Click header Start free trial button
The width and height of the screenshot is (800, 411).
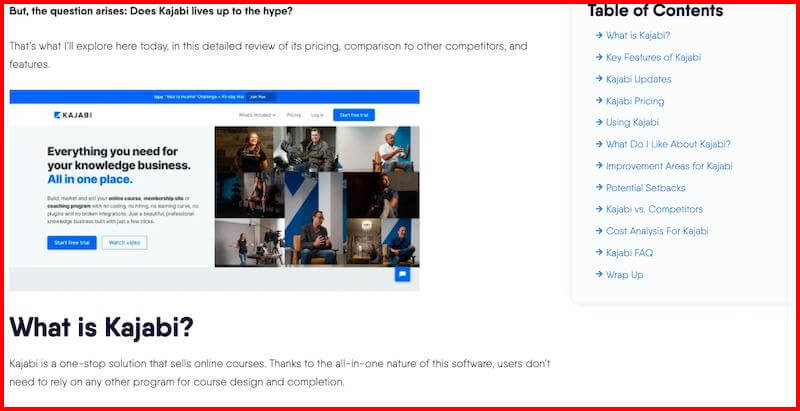(354, 115)
